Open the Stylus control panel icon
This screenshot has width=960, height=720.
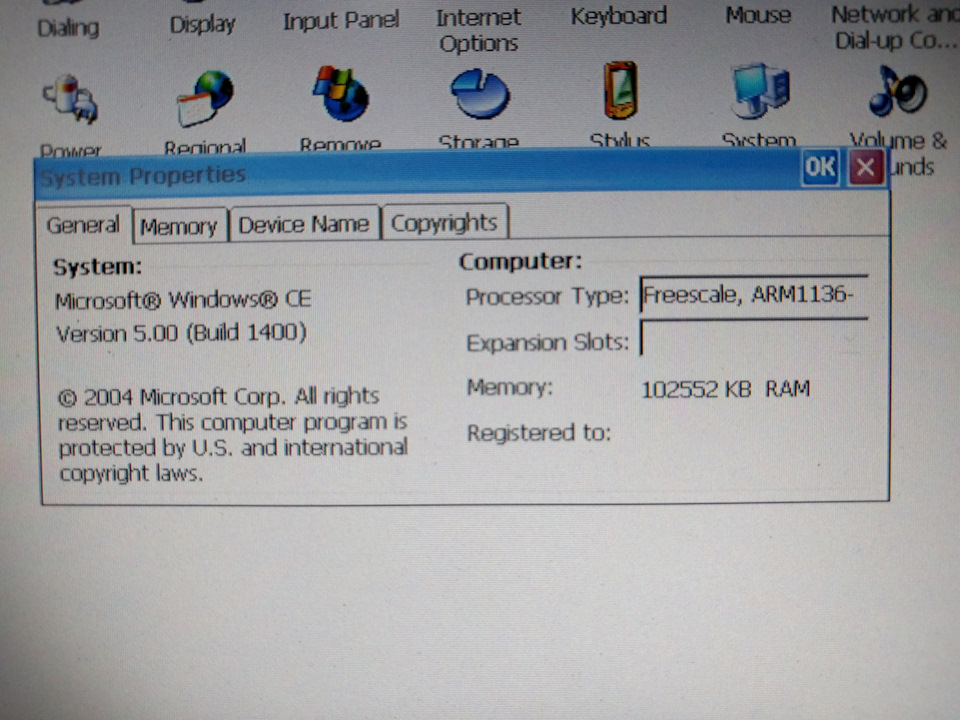pos(620,90)
